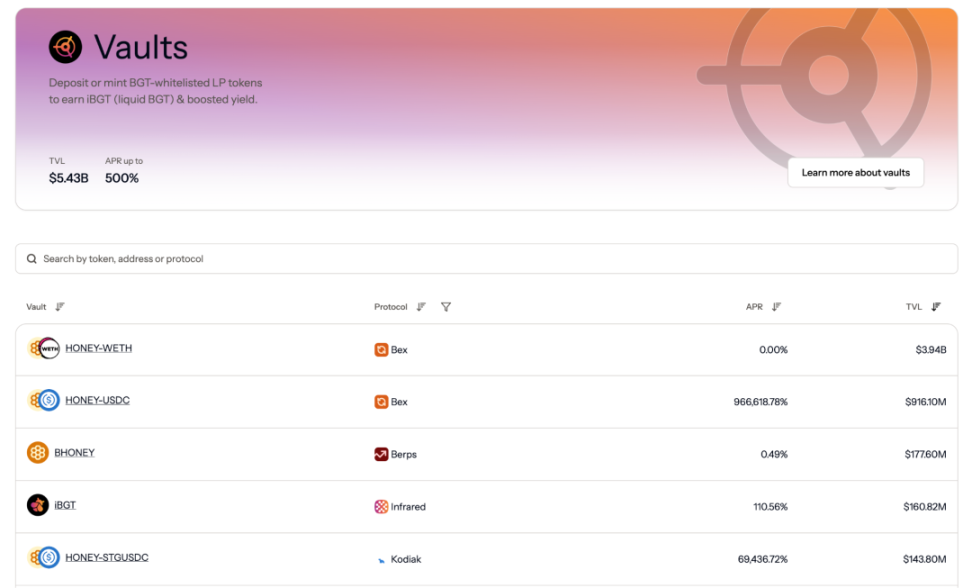Click the $177.60M TVL value

point(926,455)
